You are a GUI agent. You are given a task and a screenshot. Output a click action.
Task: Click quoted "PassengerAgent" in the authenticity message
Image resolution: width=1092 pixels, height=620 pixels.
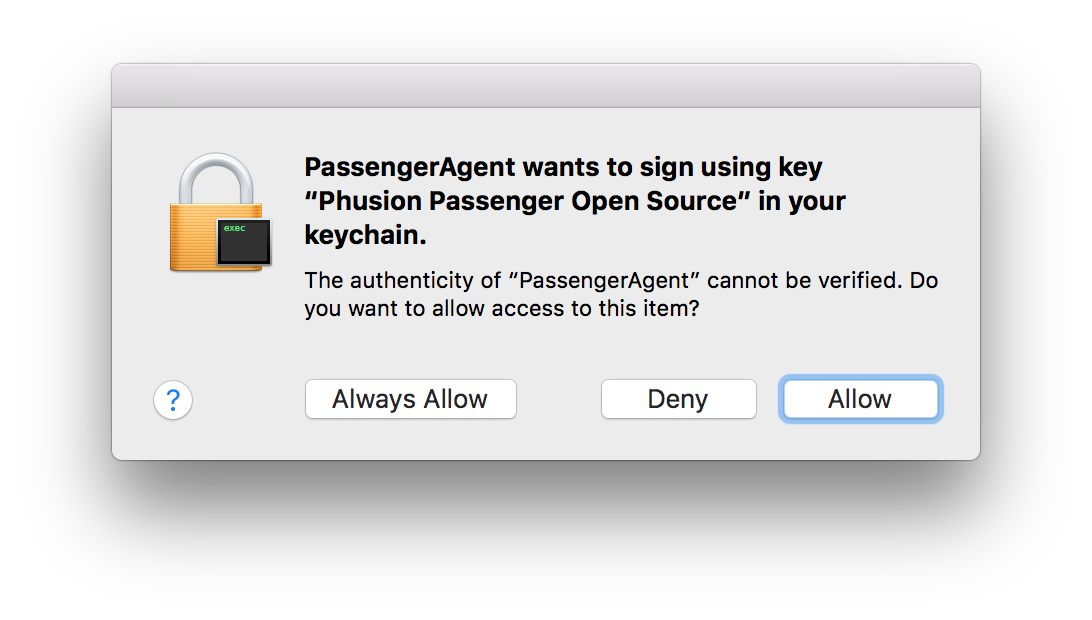click(604, 280)
